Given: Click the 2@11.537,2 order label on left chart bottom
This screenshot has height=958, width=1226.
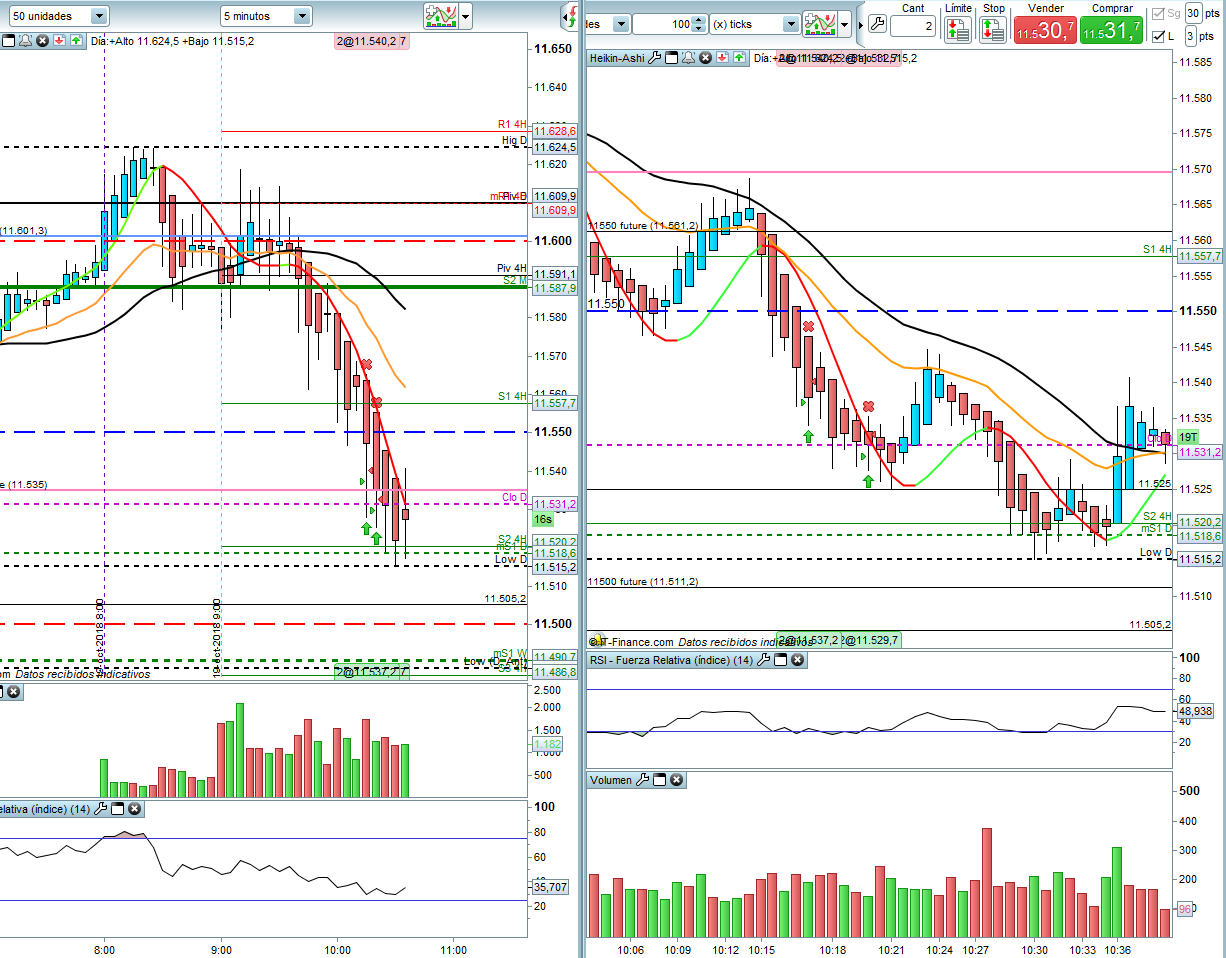Looking at the screenshot, I should (371, 673).
